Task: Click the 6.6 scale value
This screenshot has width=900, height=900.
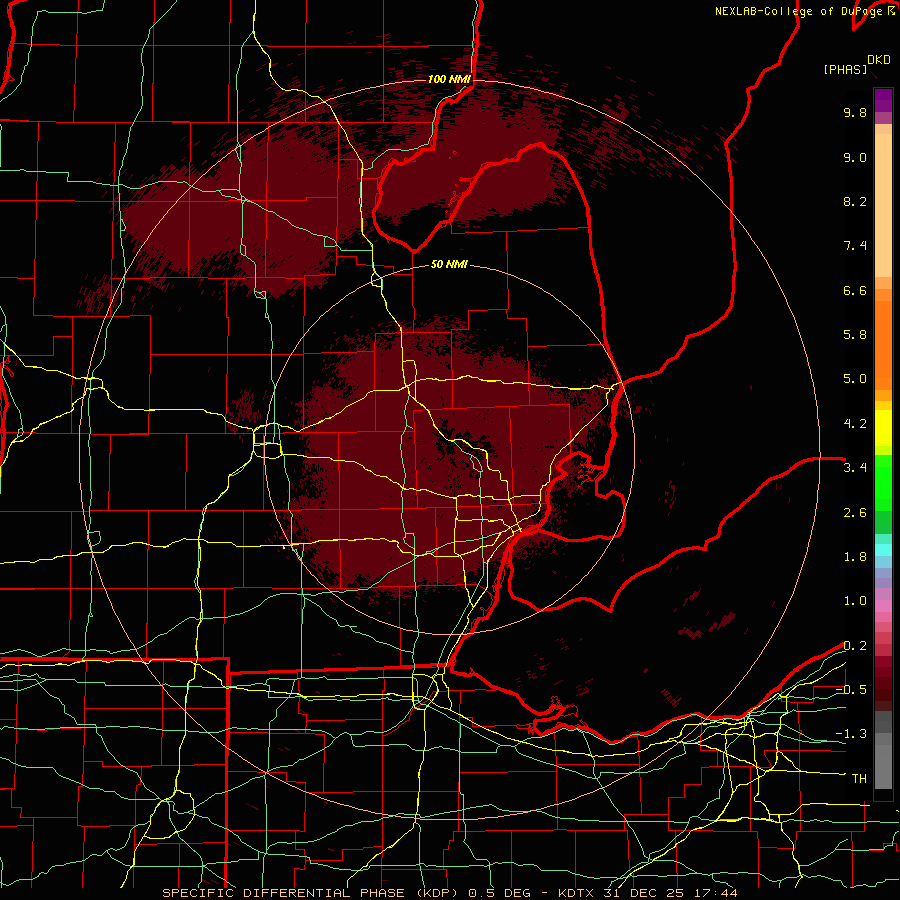Action: [x=855, y=290]
